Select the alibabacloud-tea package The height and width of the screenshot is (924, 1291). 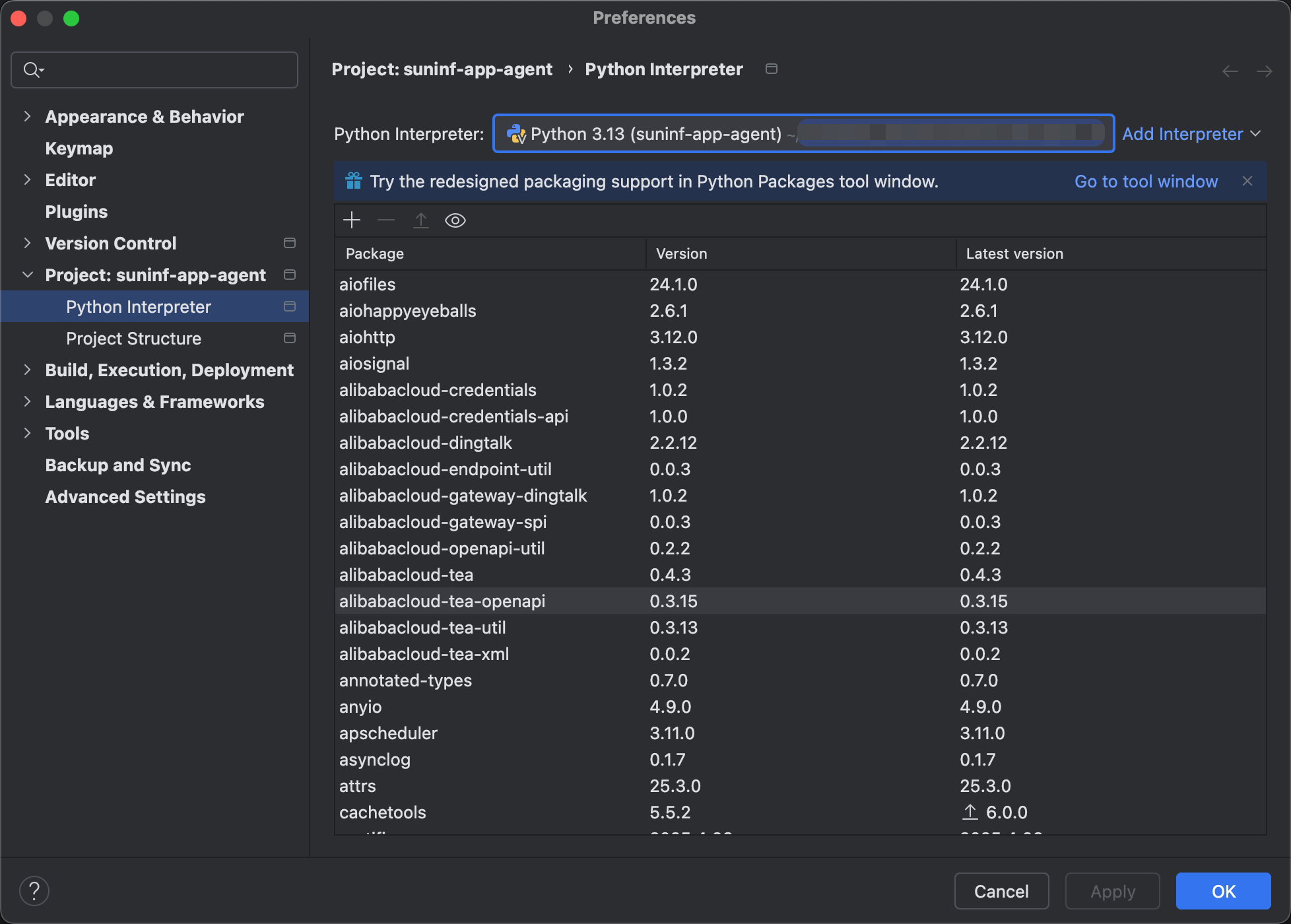point(801,575)
